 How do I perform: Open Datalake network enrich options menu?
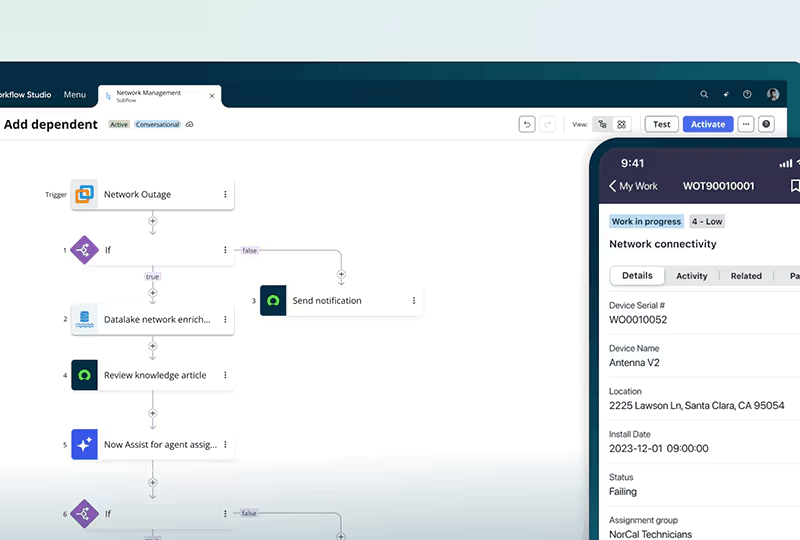(225, 320)
